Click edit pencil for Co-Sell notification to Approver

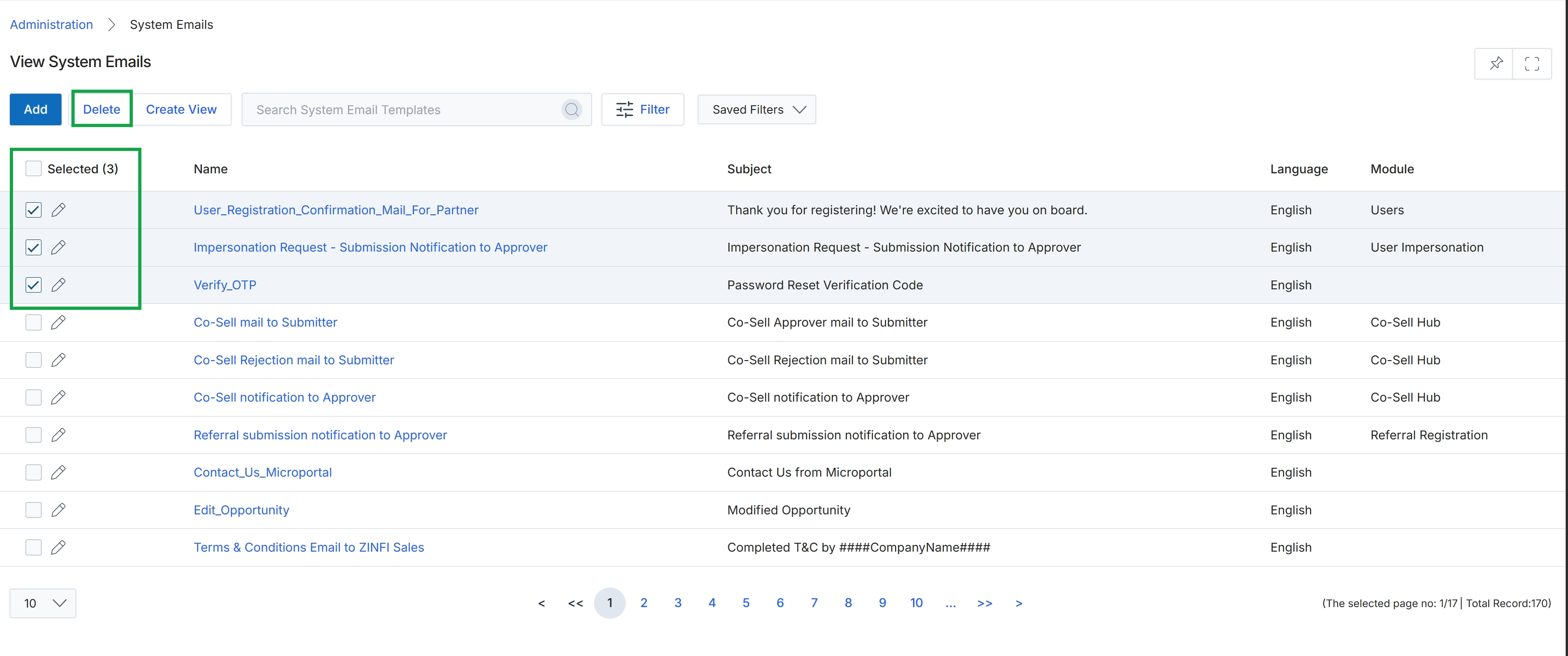58,397
